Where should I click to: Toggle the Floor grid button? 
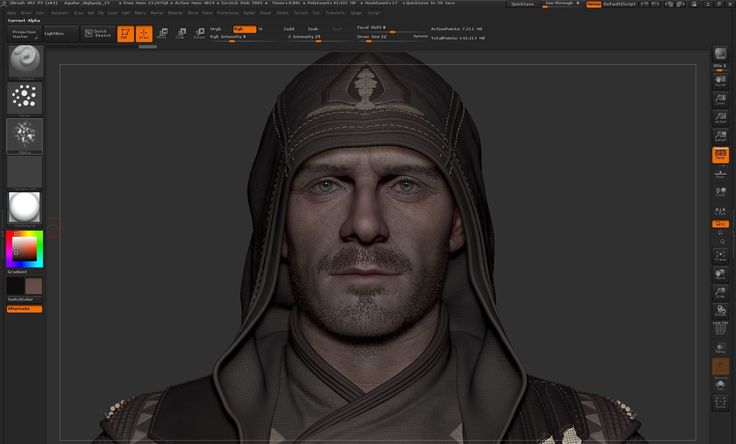click(x=720, y=175)
